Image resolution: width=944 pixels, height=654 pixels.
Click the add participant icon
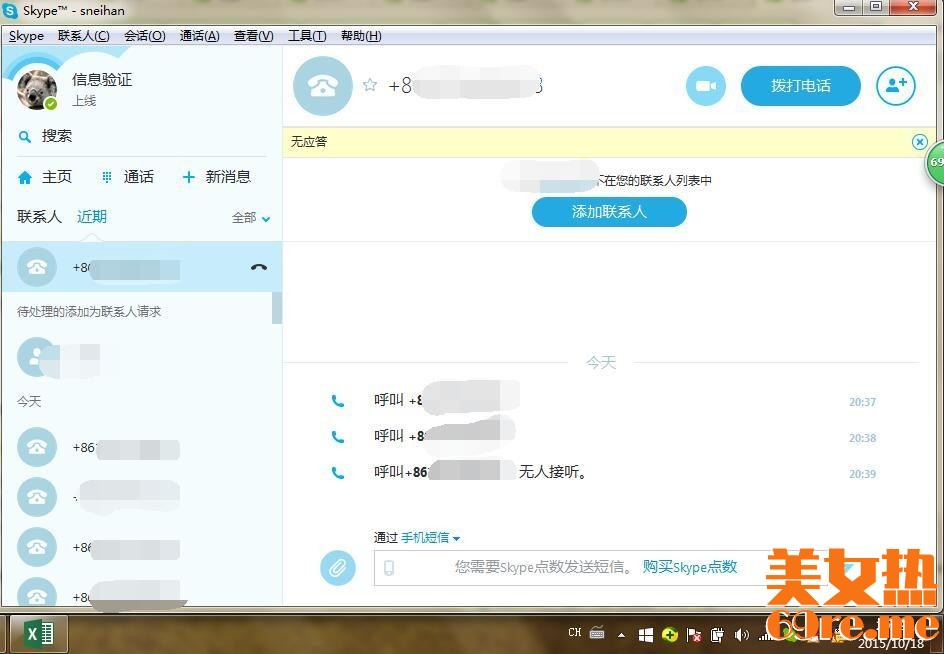click(895, 86)
